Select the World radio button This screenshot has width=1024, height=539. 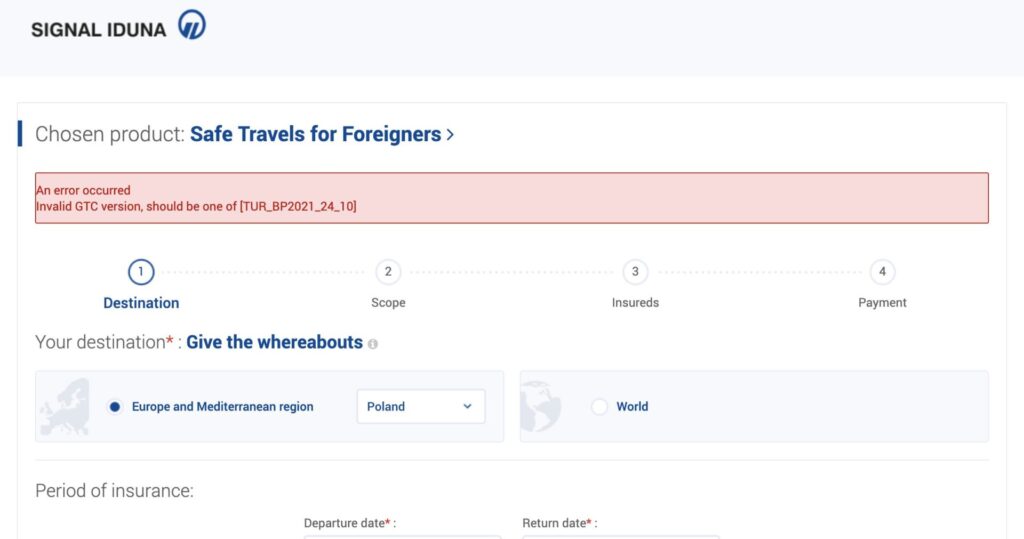[x=599, y=406]
